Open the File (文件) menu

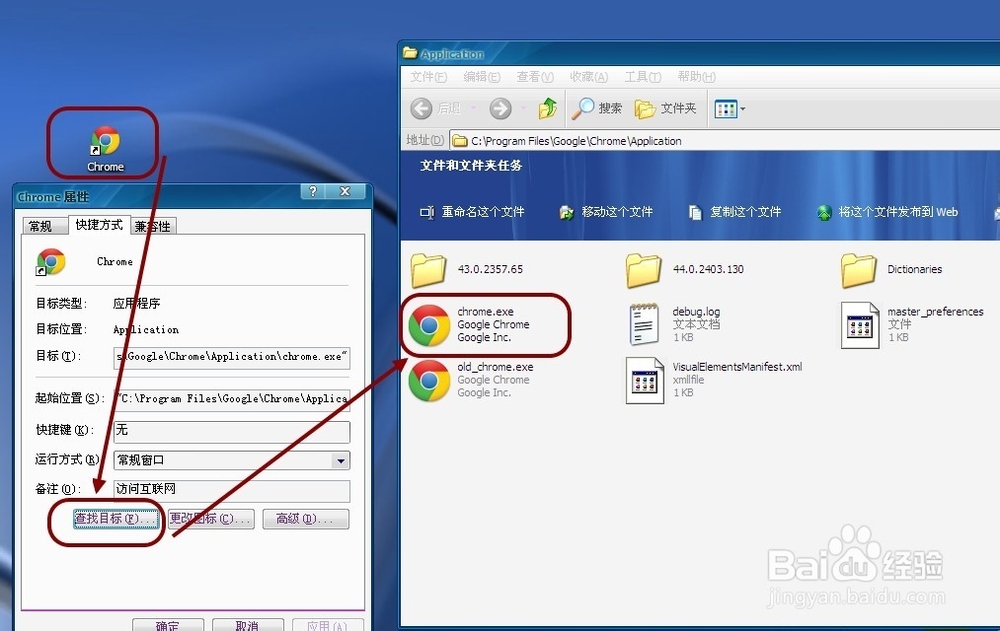coord(428,77)
